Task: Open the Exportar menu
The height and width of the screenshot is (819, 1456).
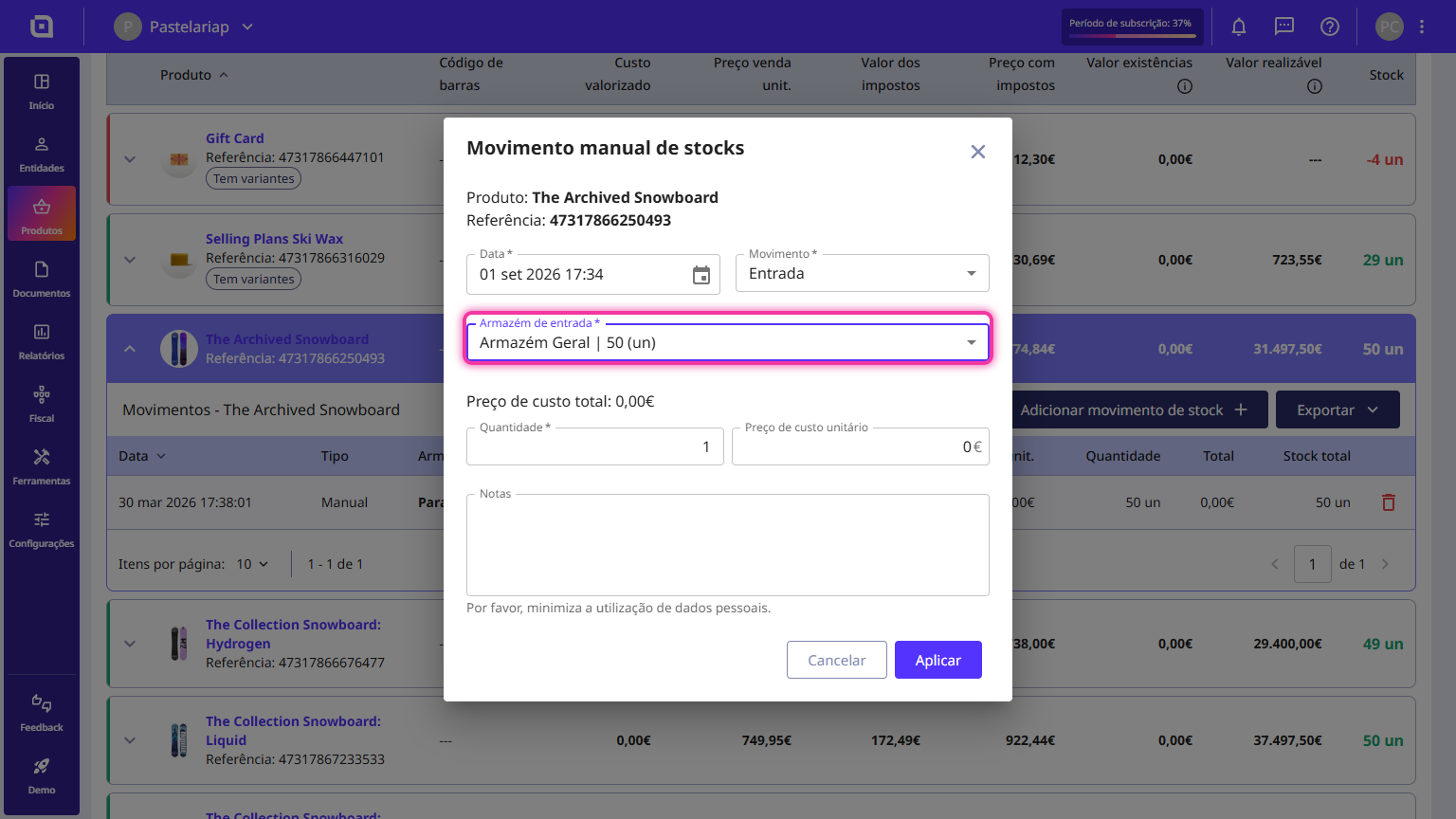Action: [x=1338, y=409]
